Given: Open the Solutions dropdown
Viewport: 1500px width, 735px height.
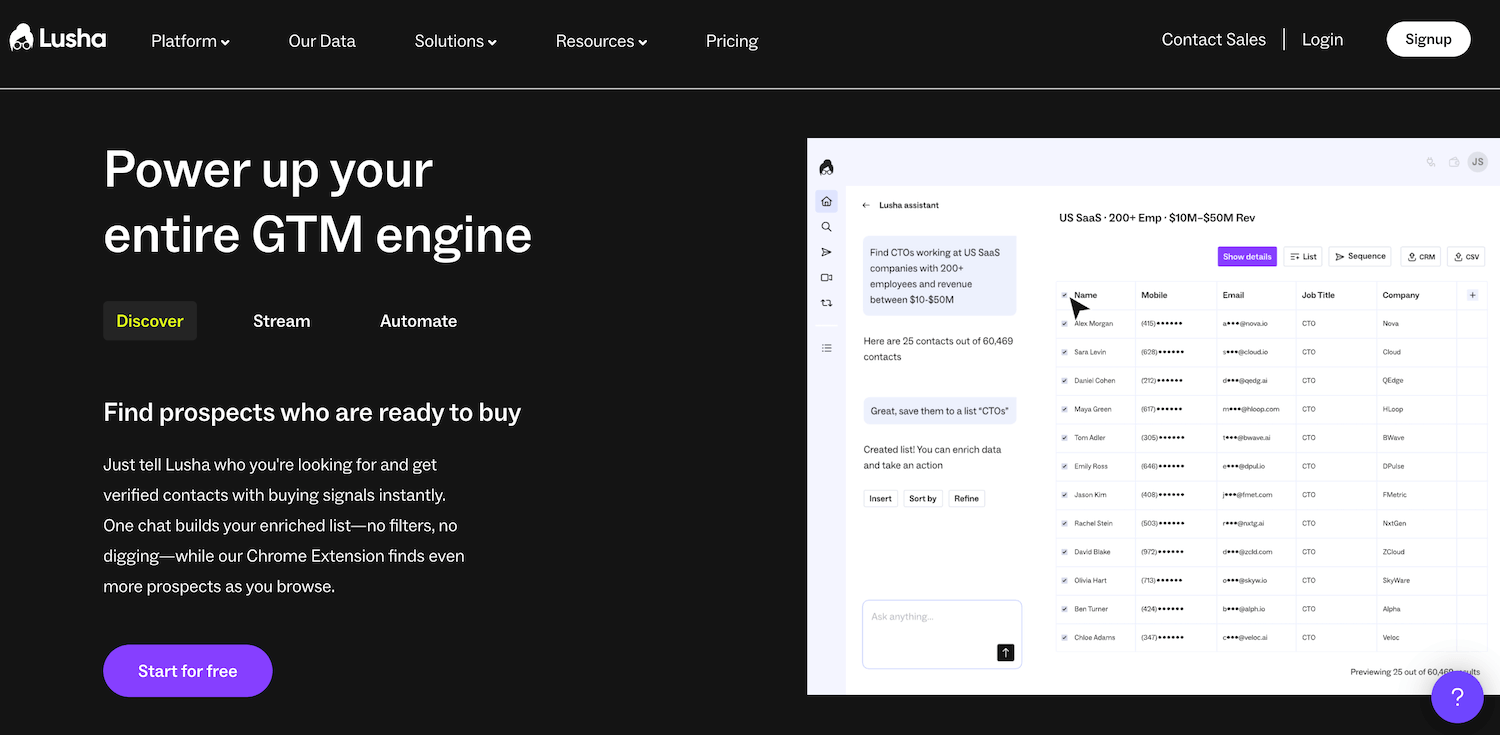Looking at the screenshot, I should [x=455, y=41].
